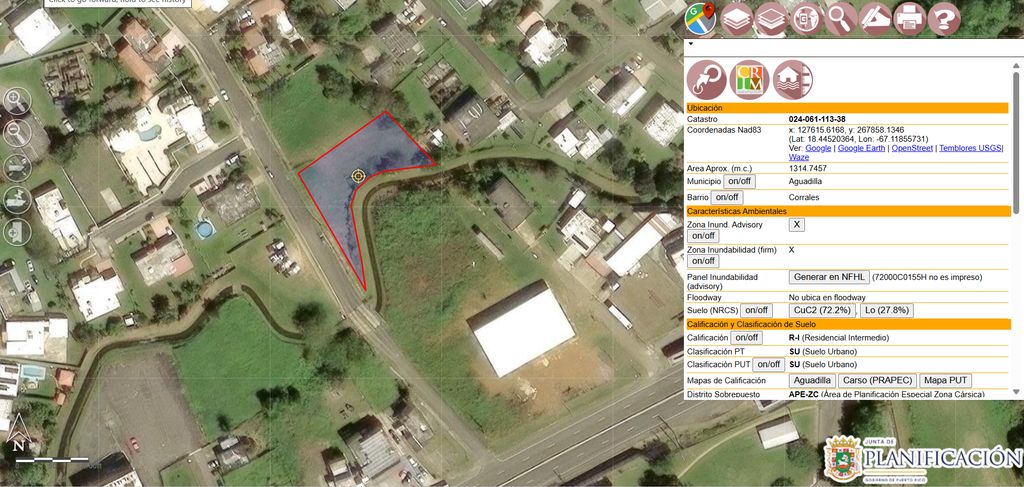Image resolution: width=1024 pixels, height=487 pixels.
Task: Click the CuC2 (72.2%) soil button
Action: (x=823, y=310)
